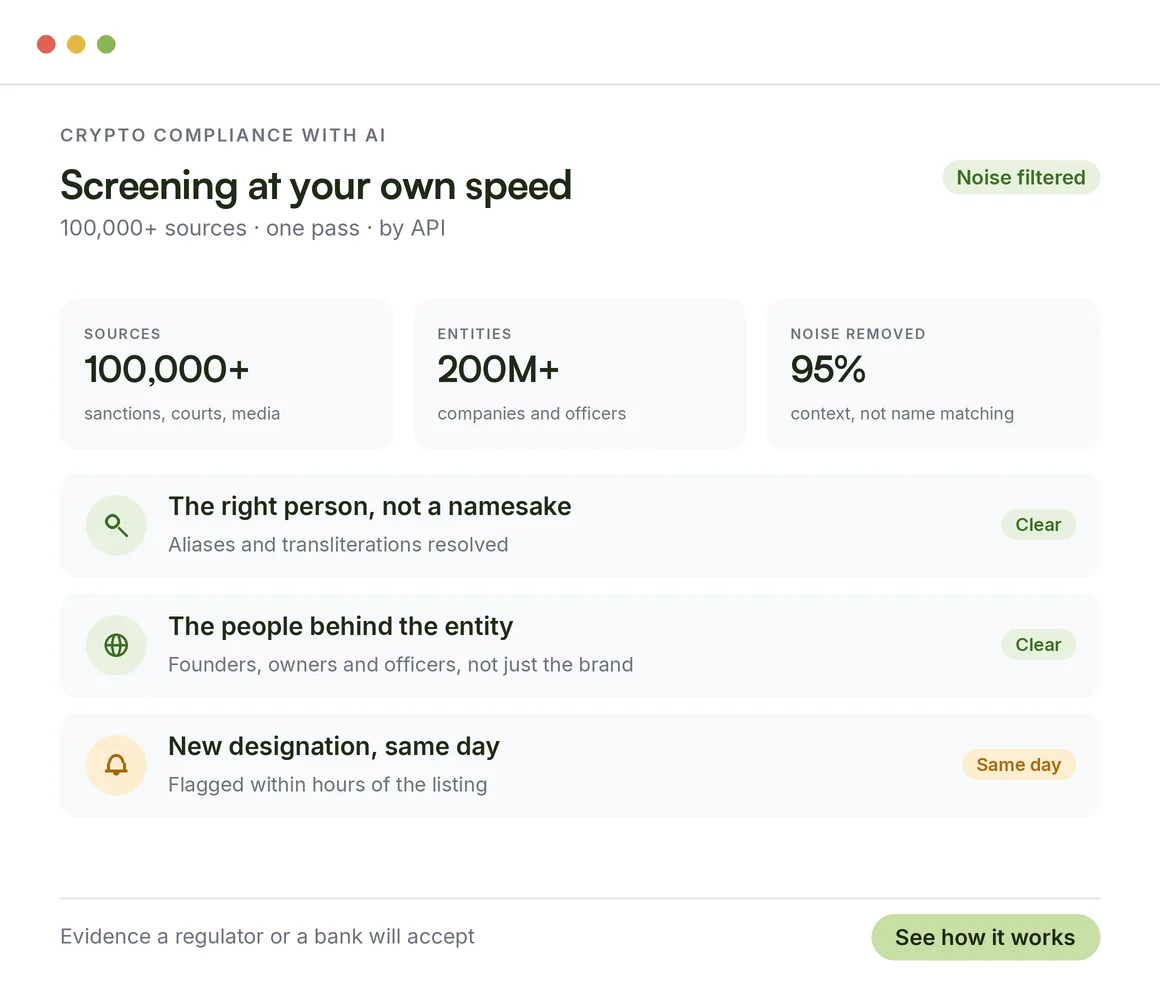Click the yellow minimize window dot
Image resolution: width=1160 pixels, height=1000 pixels.
coord(76,44)
